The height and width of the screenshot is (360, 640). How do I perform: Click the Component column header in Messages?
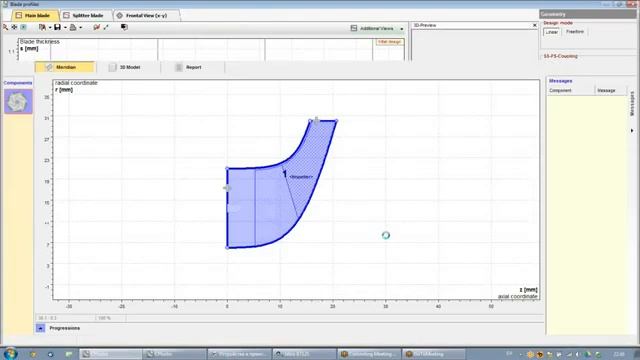coord(570,91)
